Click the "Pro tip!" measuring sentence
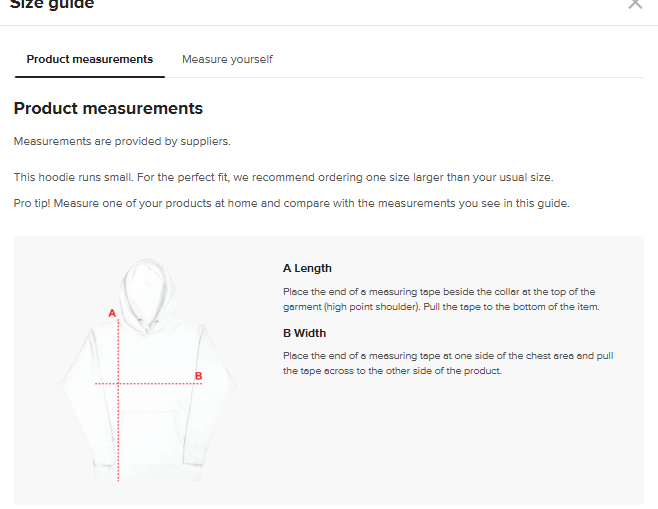658x509 pixels. click(x=291, y=203)
